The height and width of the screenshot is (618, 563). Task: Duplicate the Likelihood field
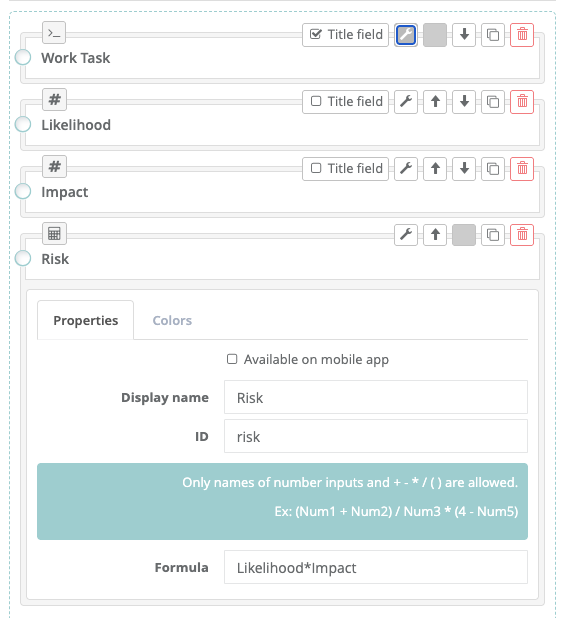(x=493, y=102)
